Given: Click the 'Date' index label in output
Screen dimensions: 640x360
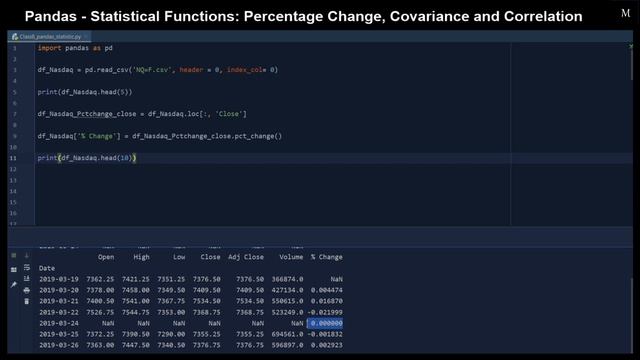Looking at the screenshot, I should click(x=47, y=268).
